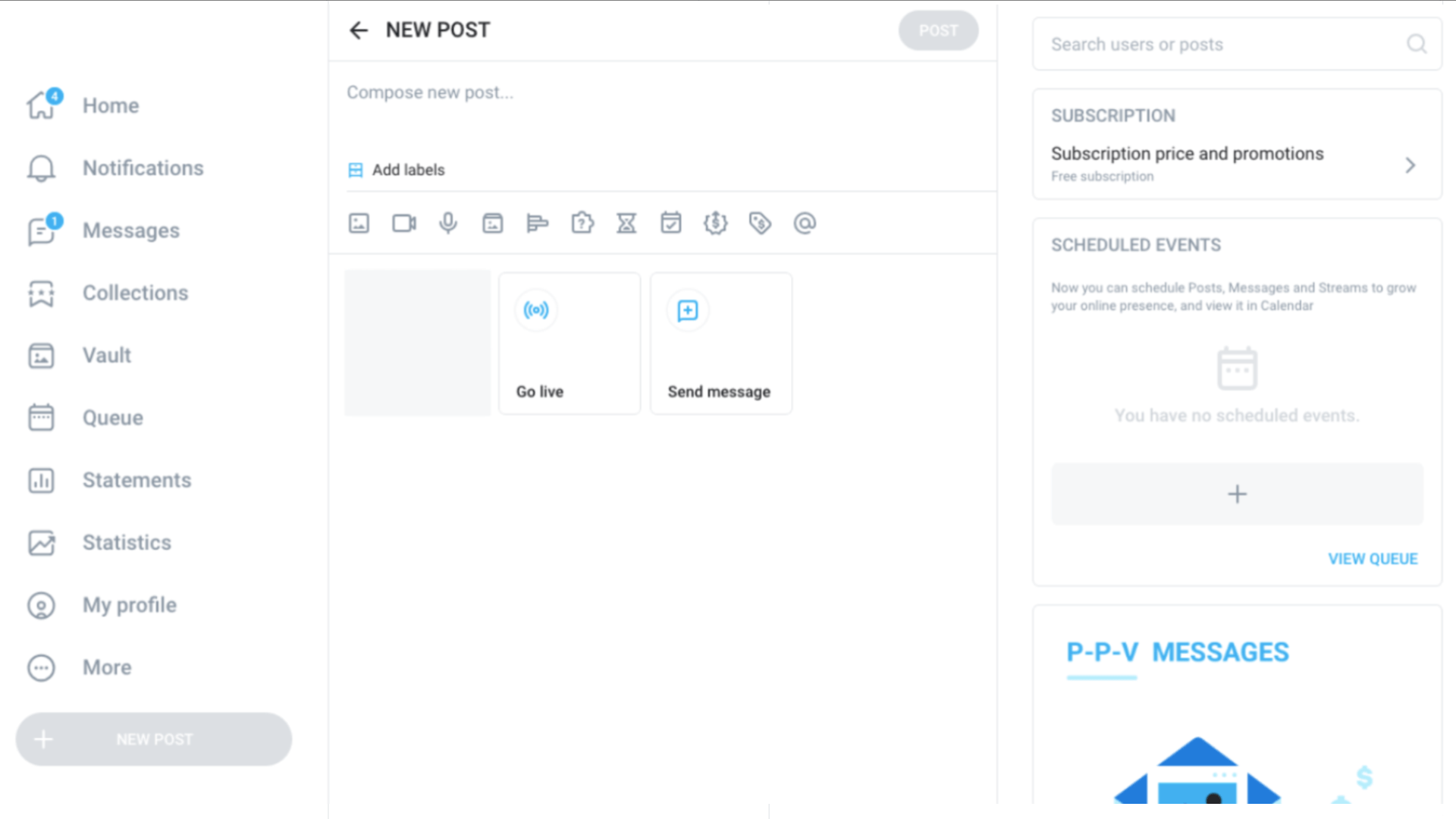Click the audio/microphone recording icon

pyautogui.click(x=448, y=223)
